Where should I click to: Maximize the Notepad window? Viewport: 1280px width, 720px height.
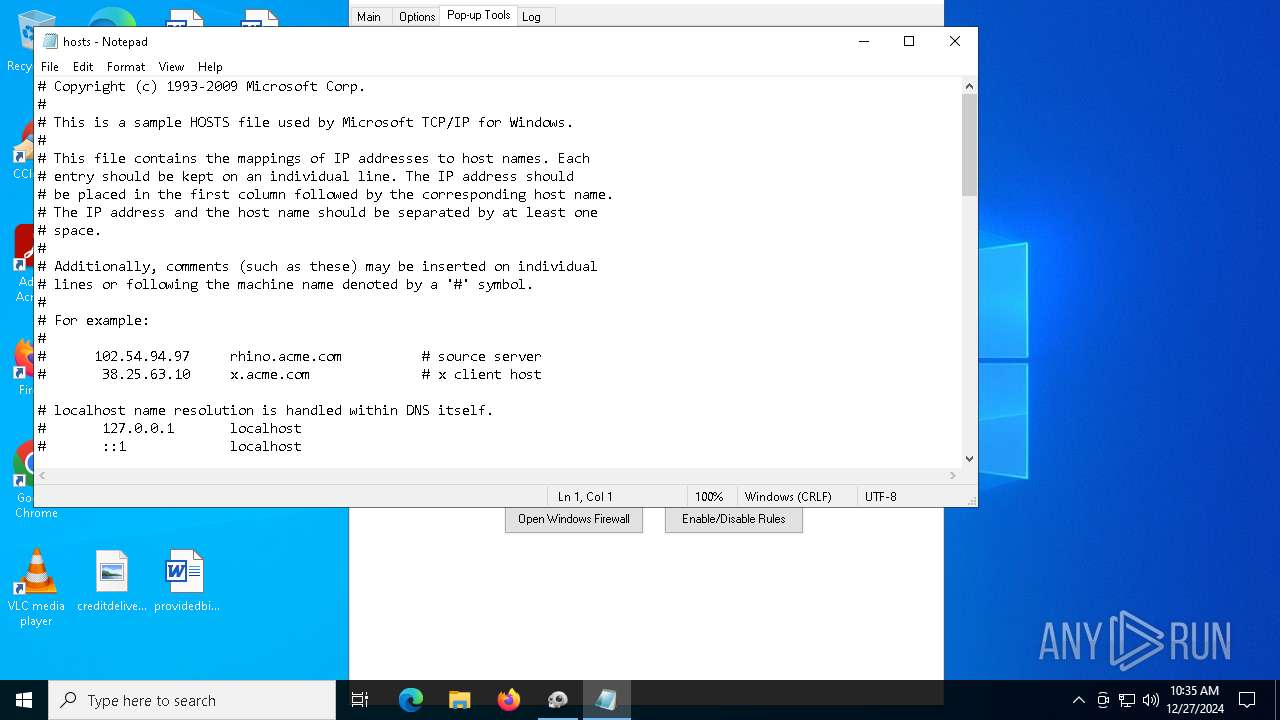[909, 41]
